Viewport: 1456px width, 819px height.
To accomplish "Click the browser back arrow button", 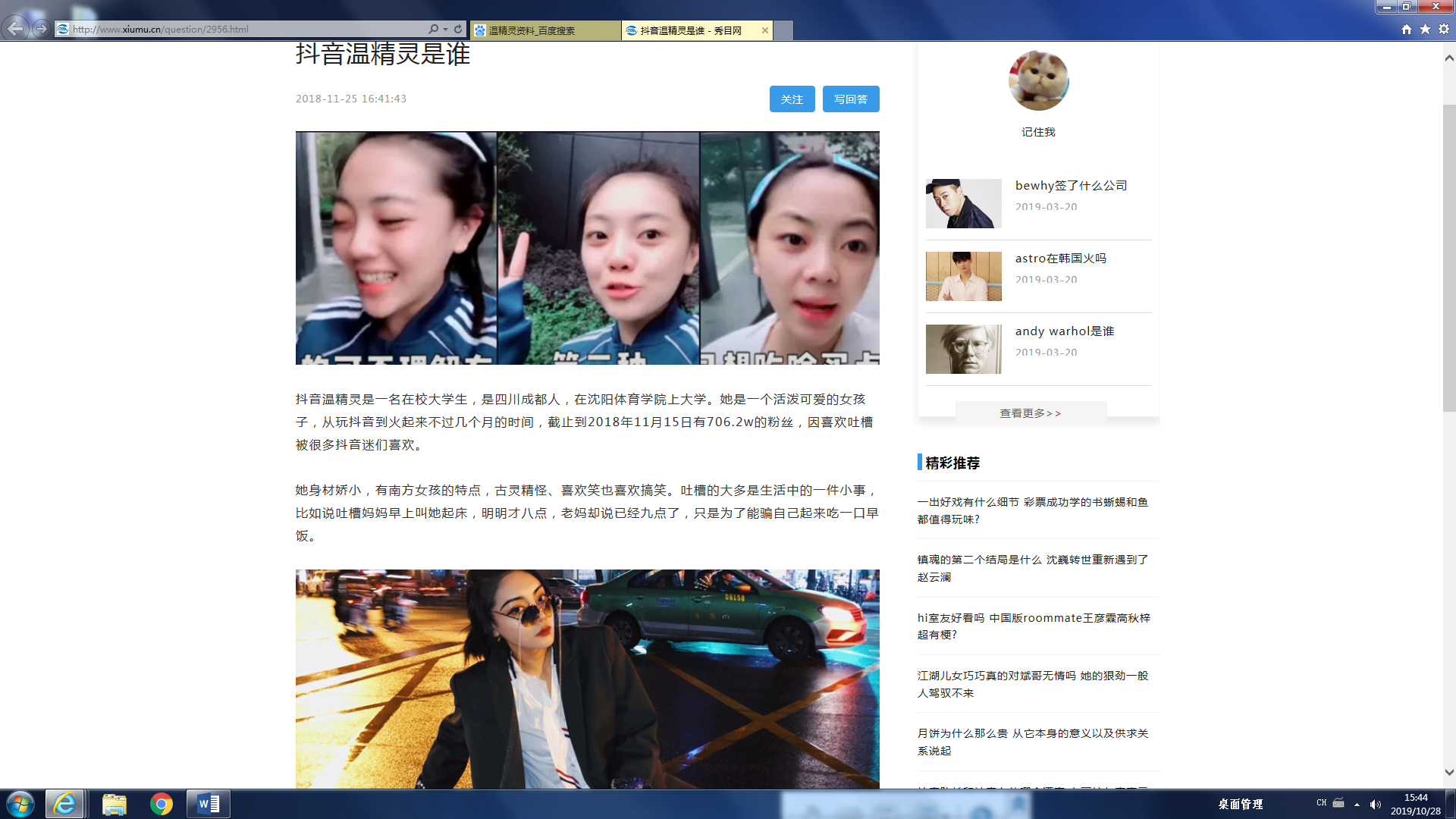I will pos(15,29).
